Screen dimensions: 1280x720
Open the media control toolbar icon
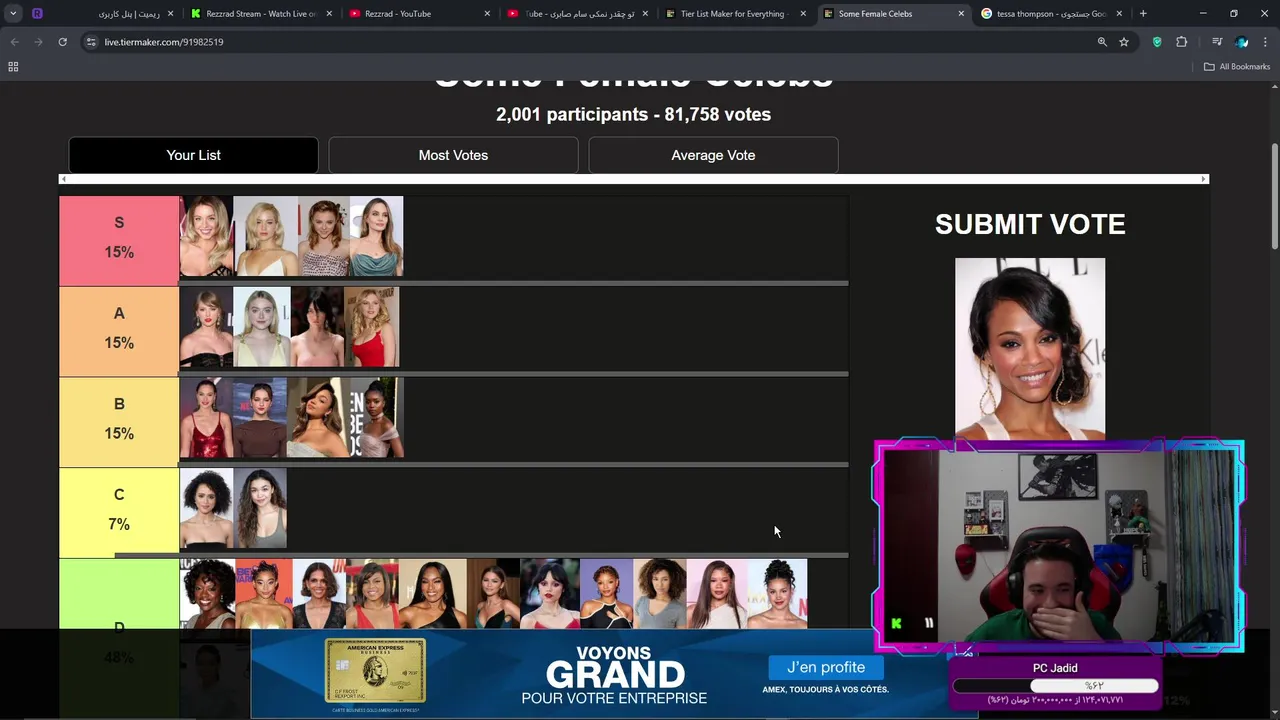point(1217,42)
